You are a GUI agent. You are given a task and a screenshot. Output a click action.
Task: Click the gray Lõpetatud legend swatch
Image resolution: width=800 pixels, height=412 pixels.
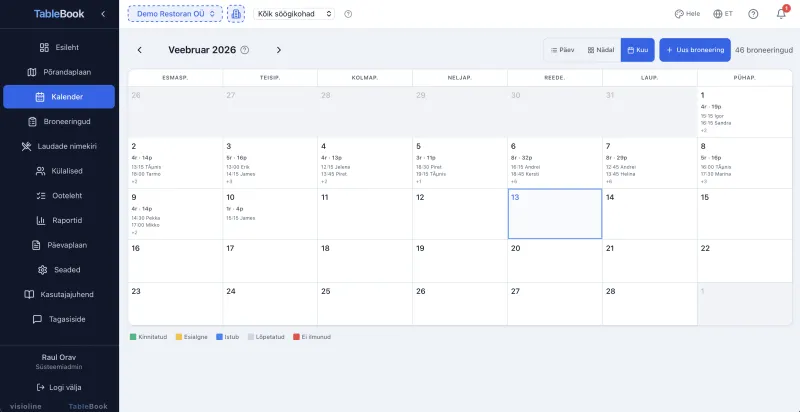click(251, 337)
